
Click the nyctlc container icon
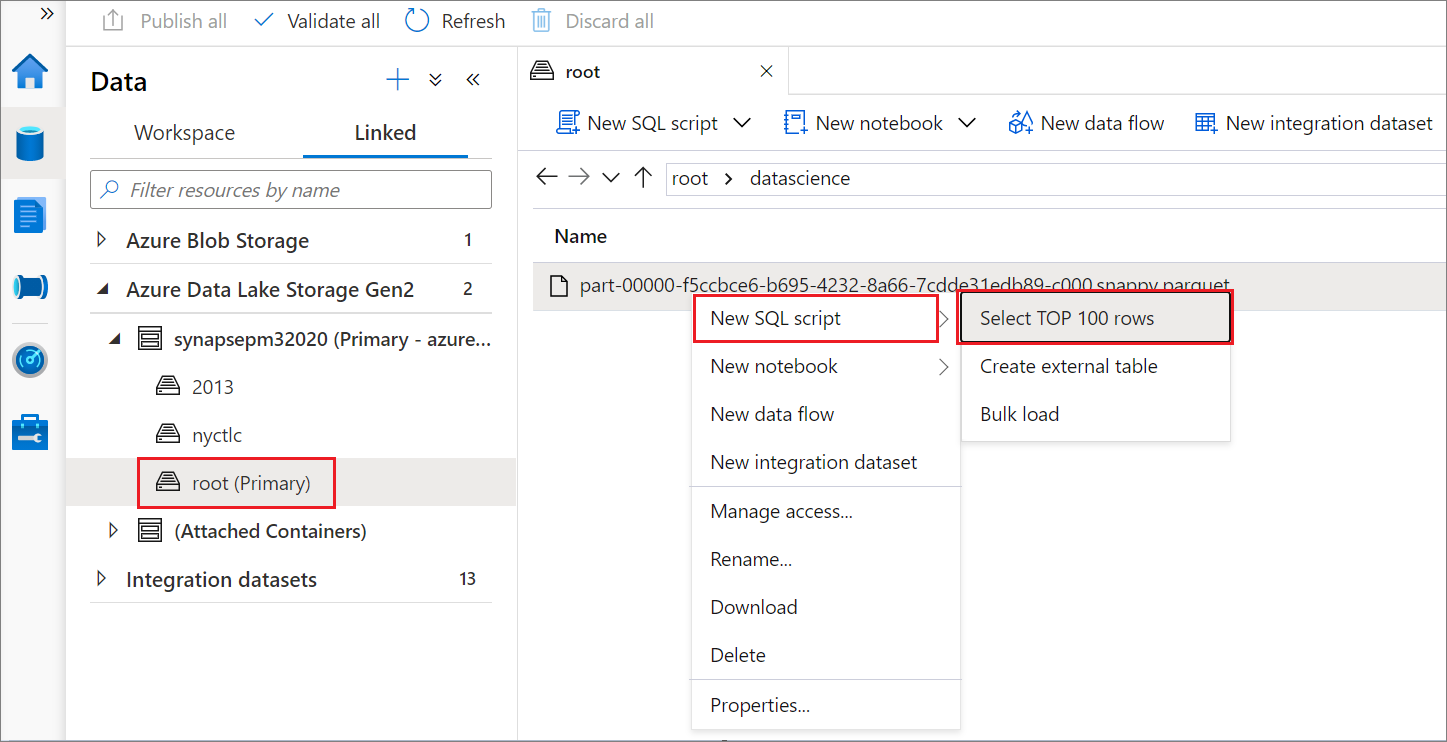tap(168, 435)
